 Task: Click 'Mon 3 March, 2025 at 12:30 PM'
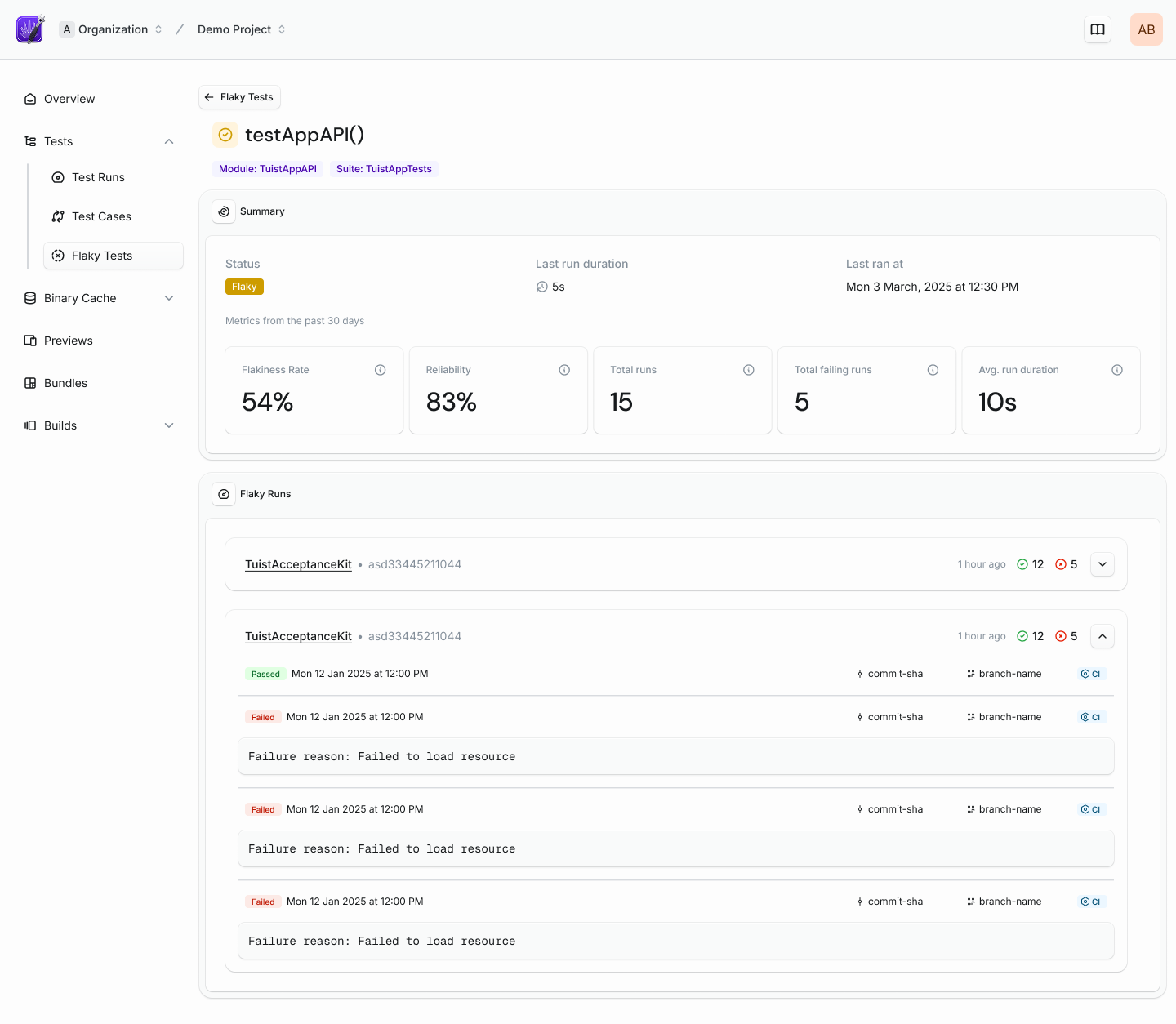[932, 287]
